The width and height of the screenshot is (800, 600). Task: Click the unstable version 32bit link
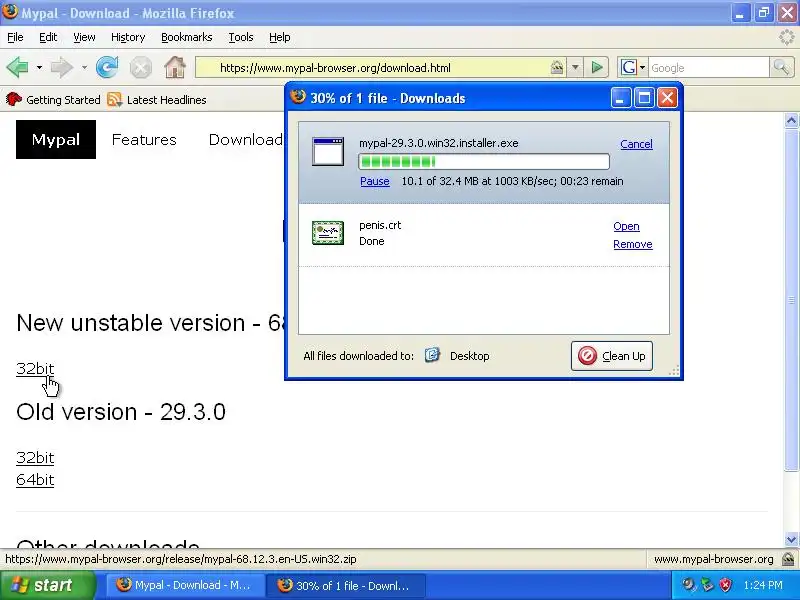(x=35, y=368)
